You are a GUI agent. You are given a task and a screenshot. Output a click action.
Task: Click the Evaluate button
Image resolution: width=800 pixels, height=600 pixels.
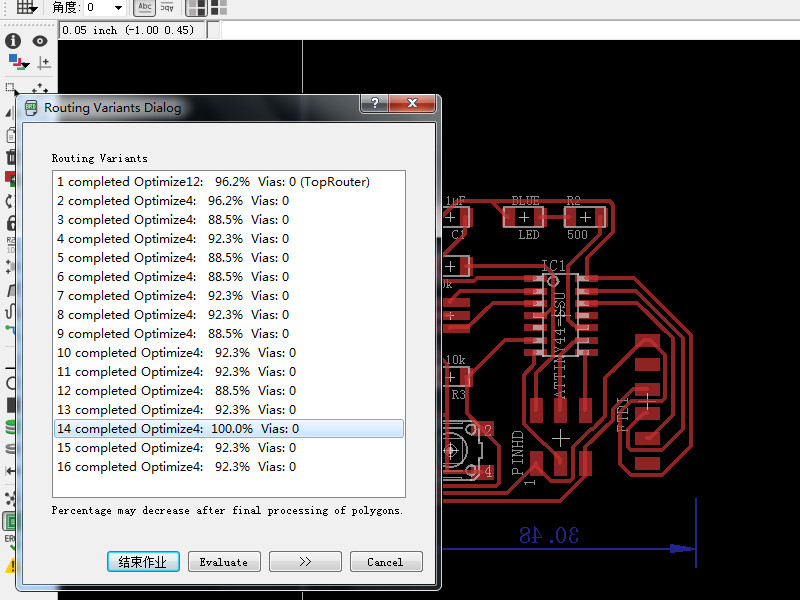point(224,562)
